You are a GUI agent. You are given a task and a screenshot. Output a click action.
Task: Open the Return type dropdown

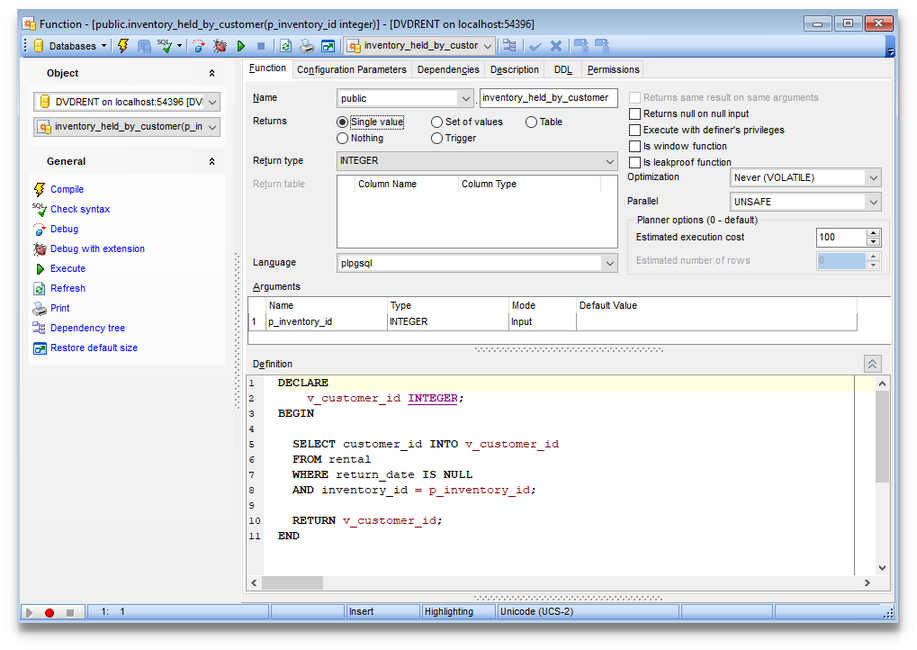(612, 161)
